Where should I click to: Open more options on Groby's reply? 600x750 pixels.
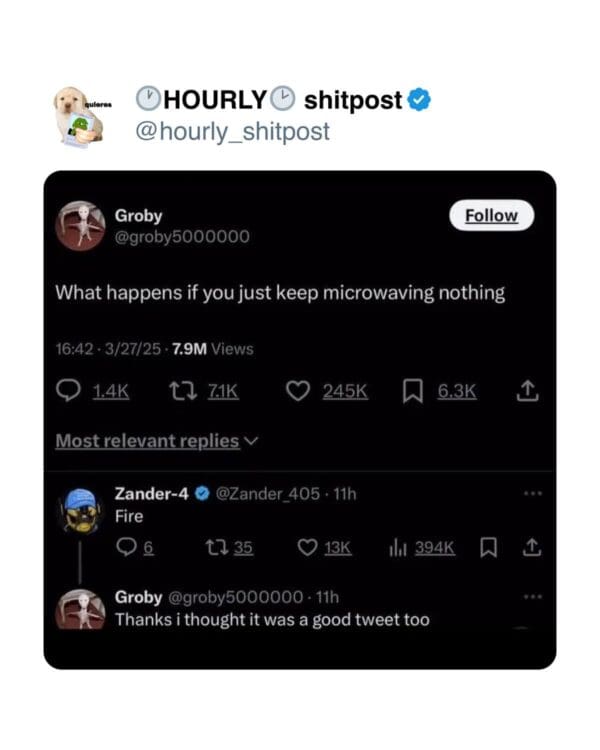point(532,597)
